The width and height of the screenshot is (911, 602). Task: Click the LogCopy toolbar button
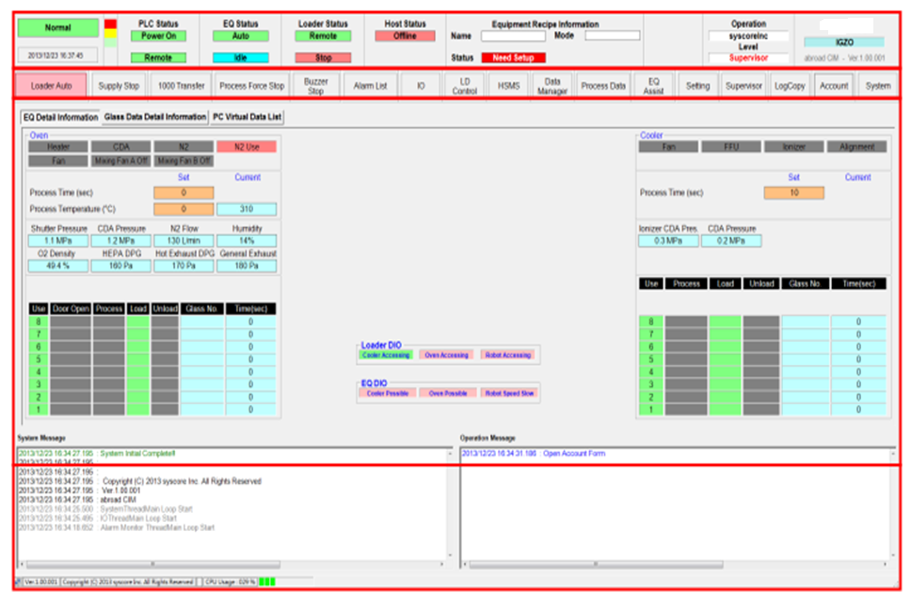pyautogui.click(x=789, y=86)
